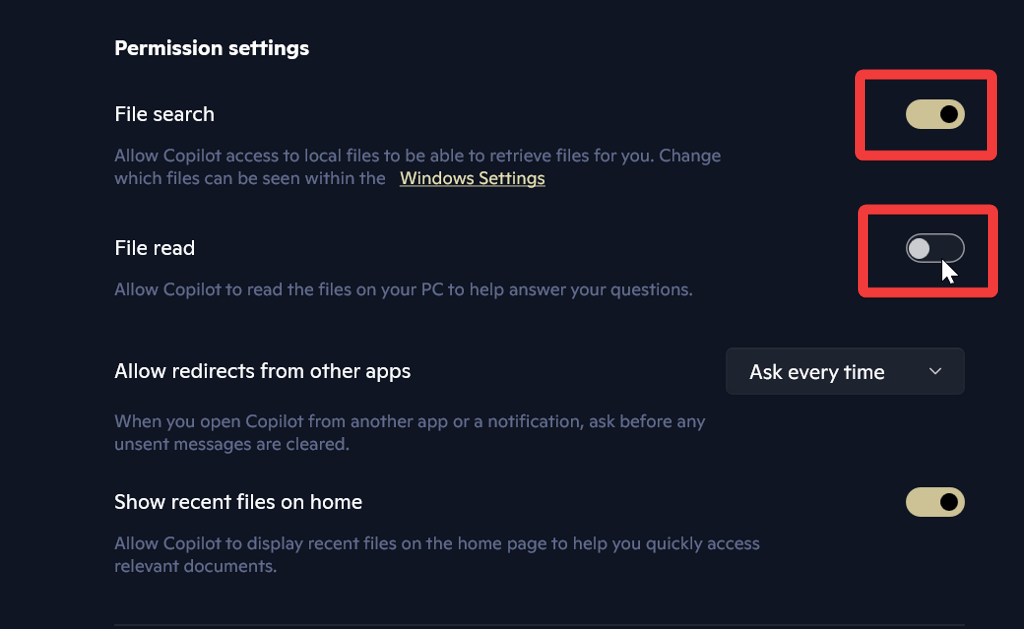The image size is (1024, 629).
Task: Click the File search label
Action: [164, 114]
